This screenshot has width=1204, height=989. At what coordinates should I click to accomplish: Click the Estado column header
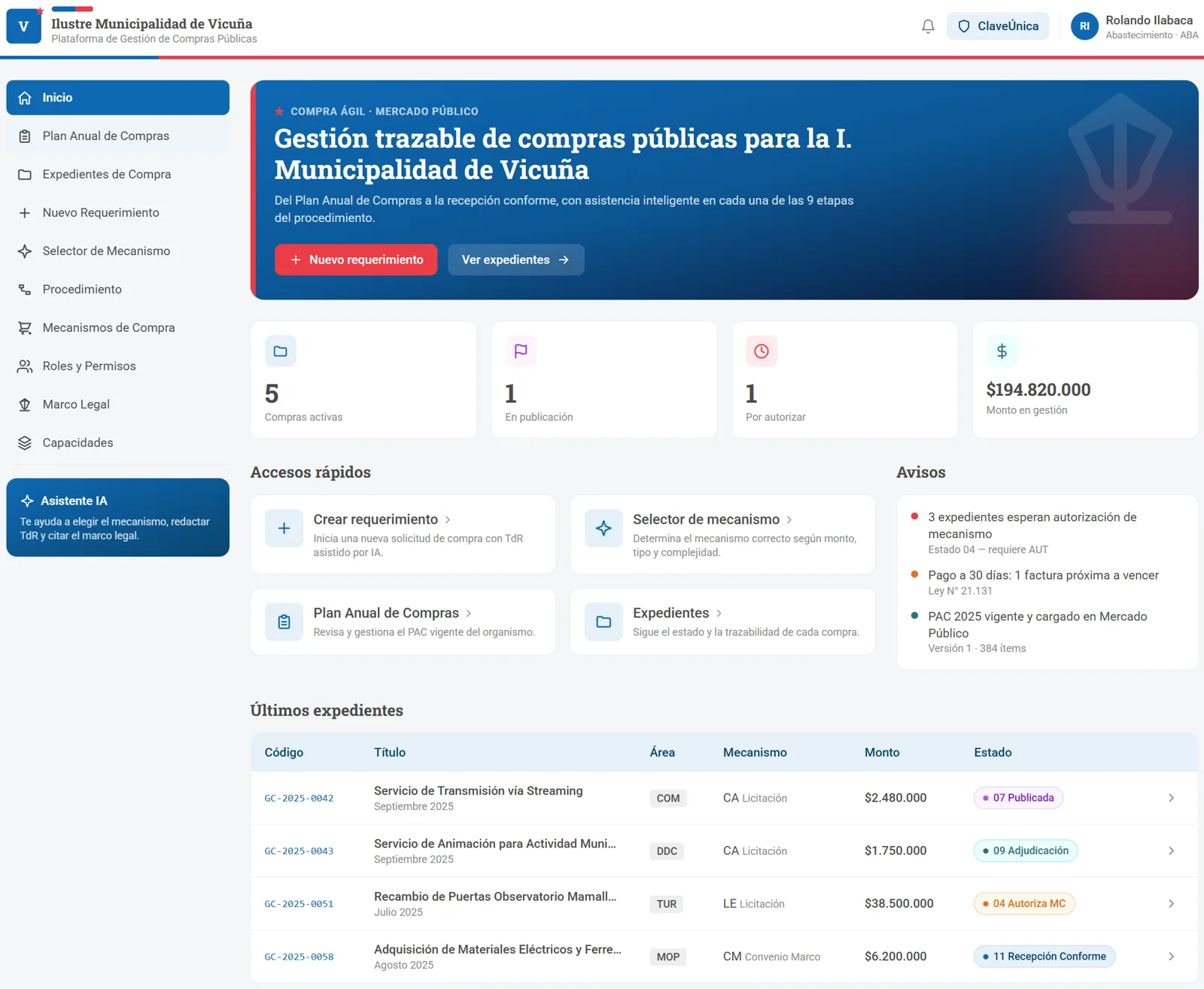tap(993, 753)
